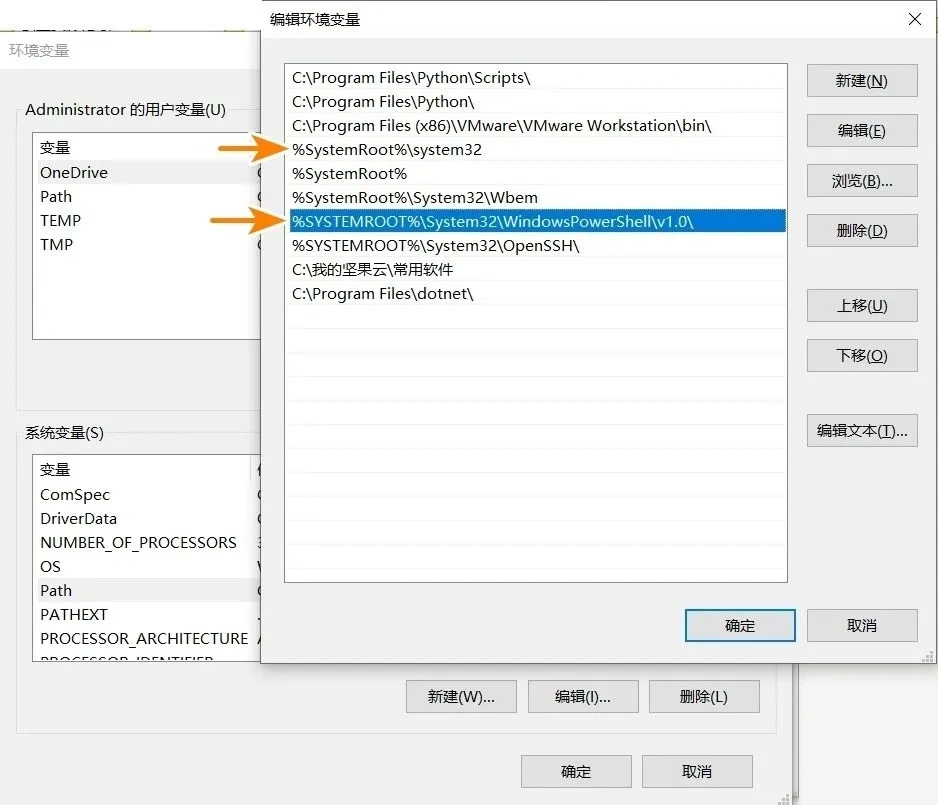Select C:\Program Files\Python\ entry
This screenshot has width=938, height=805.
click(537, 102)
